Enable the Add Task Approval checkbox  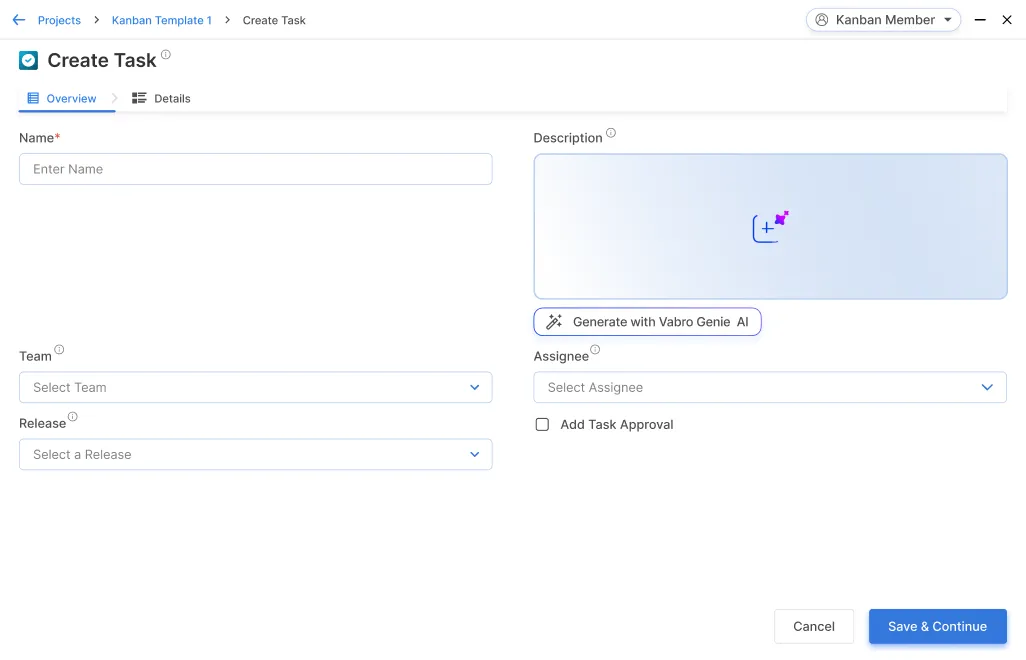[x=542, y=425]
